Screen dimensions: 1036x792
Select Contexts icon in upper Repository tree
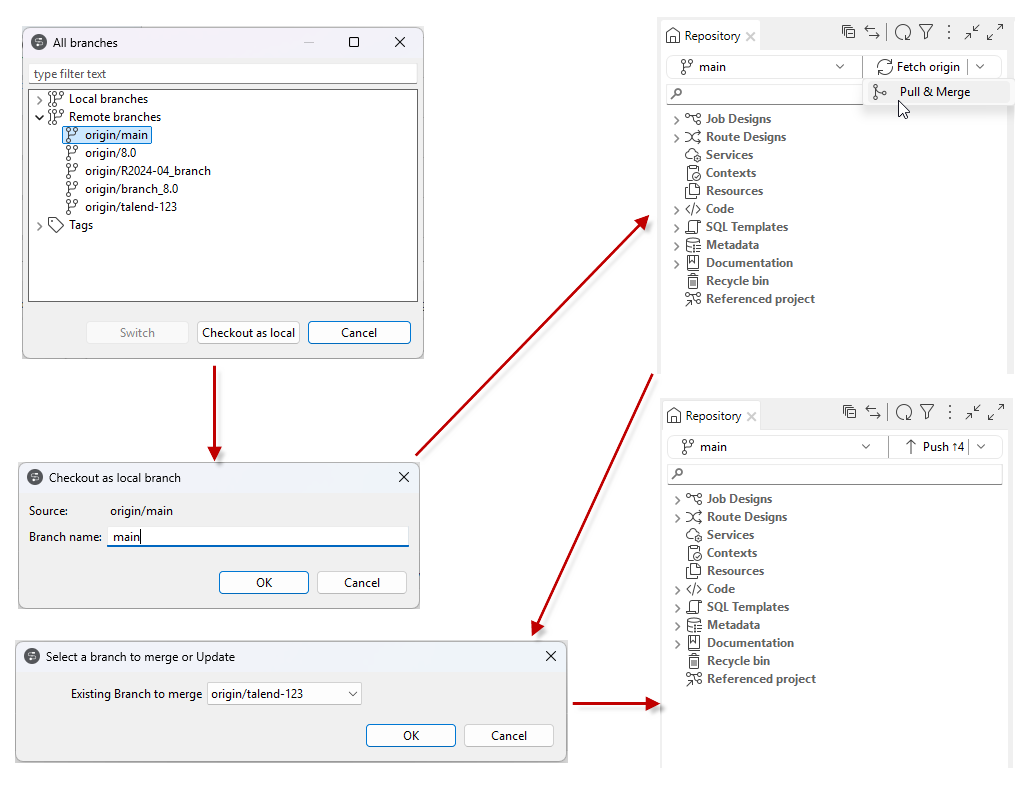pos(692,173)
